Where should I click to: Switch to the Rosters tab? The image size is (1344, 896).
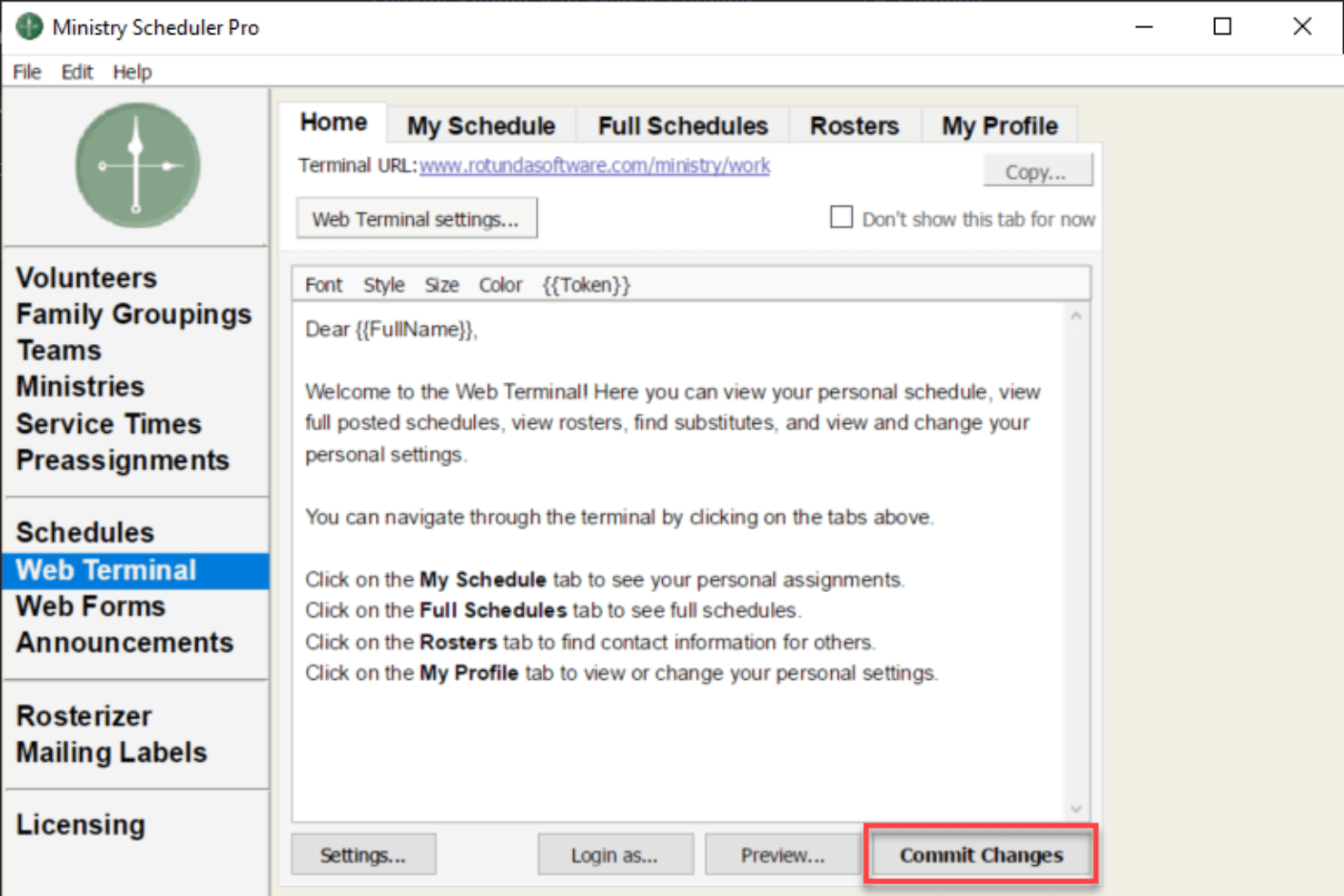855,125
